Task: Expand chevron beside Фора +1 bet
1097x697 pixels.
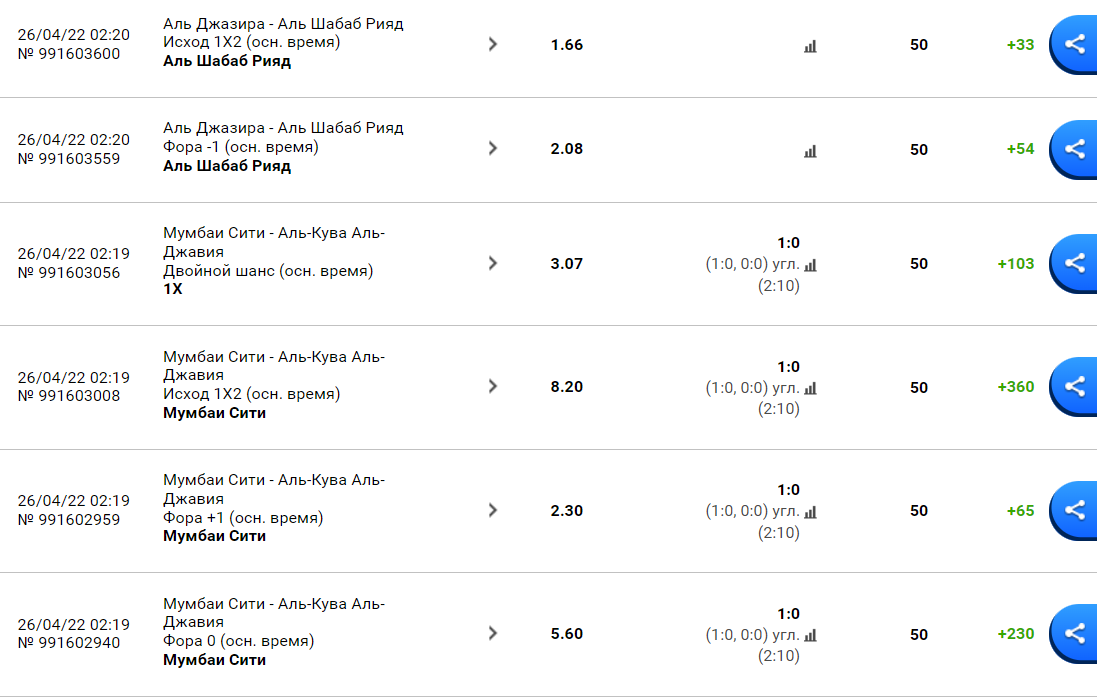Action: point(493,510)
